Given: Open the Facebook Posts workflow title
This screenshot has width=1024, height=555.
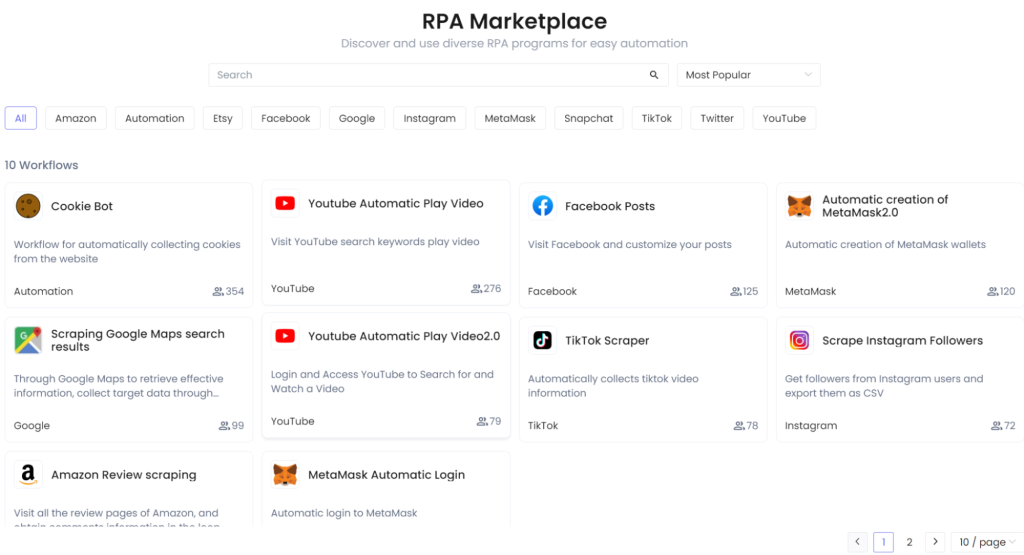Looking at the screenshot, I should point(610,206).
